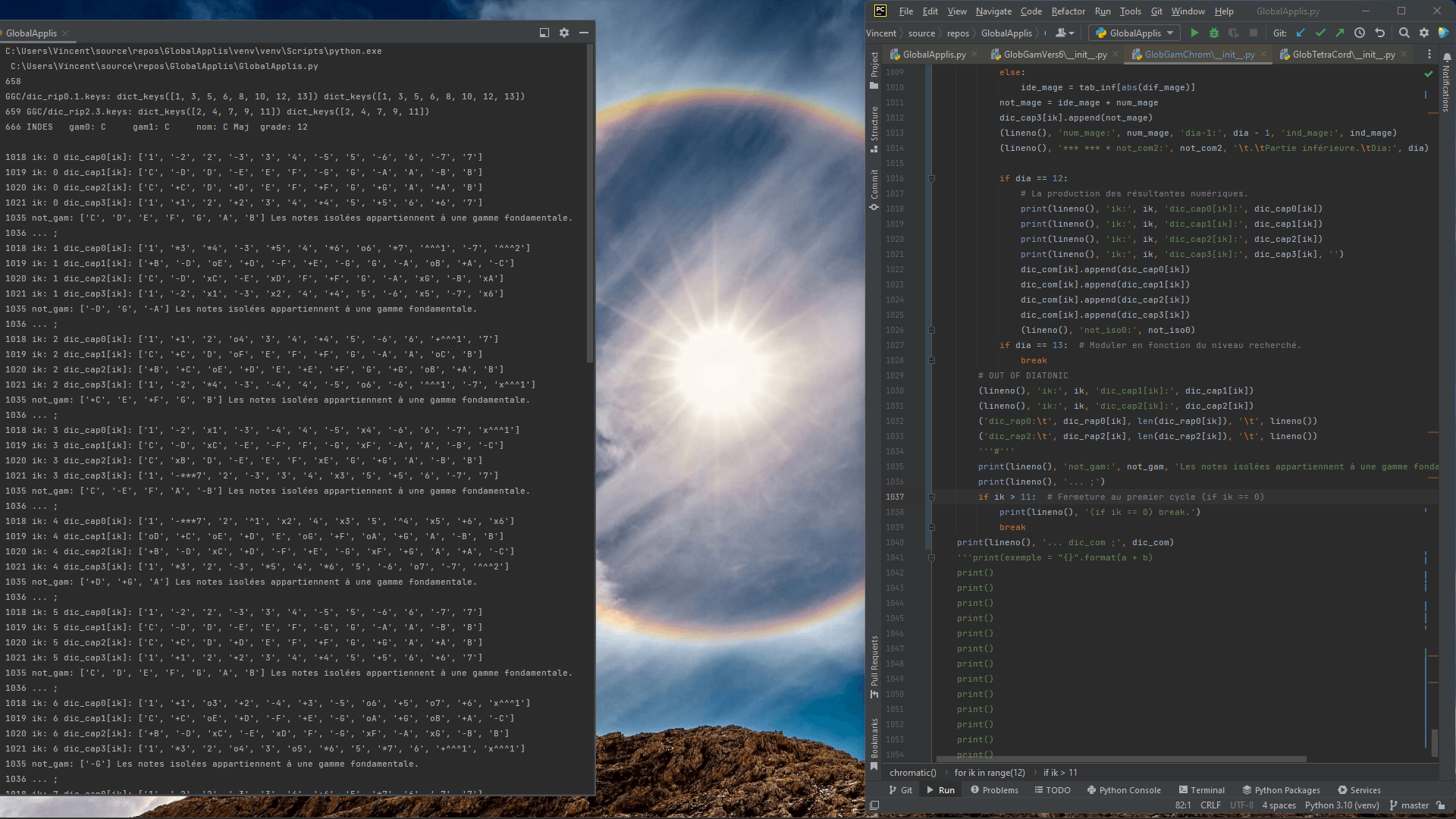The width and height of the screenshot is (1456, 819).
Task: Open GlobalApplis run configuration dropdown
Action: (1134, 33)
